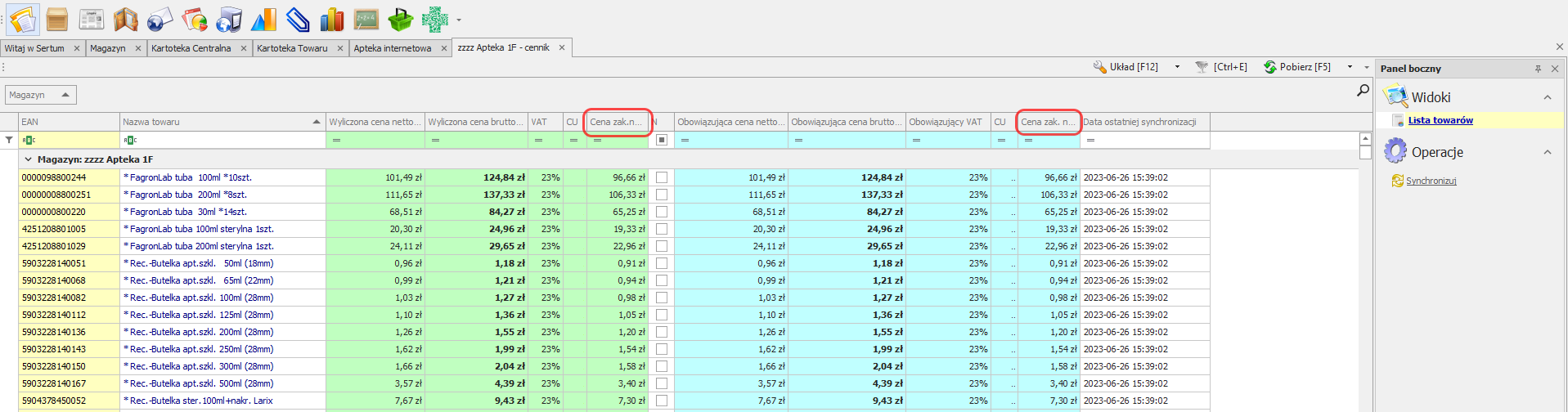
Task: Pin the Panel boczny side panel
Action: click(1538, 69)
